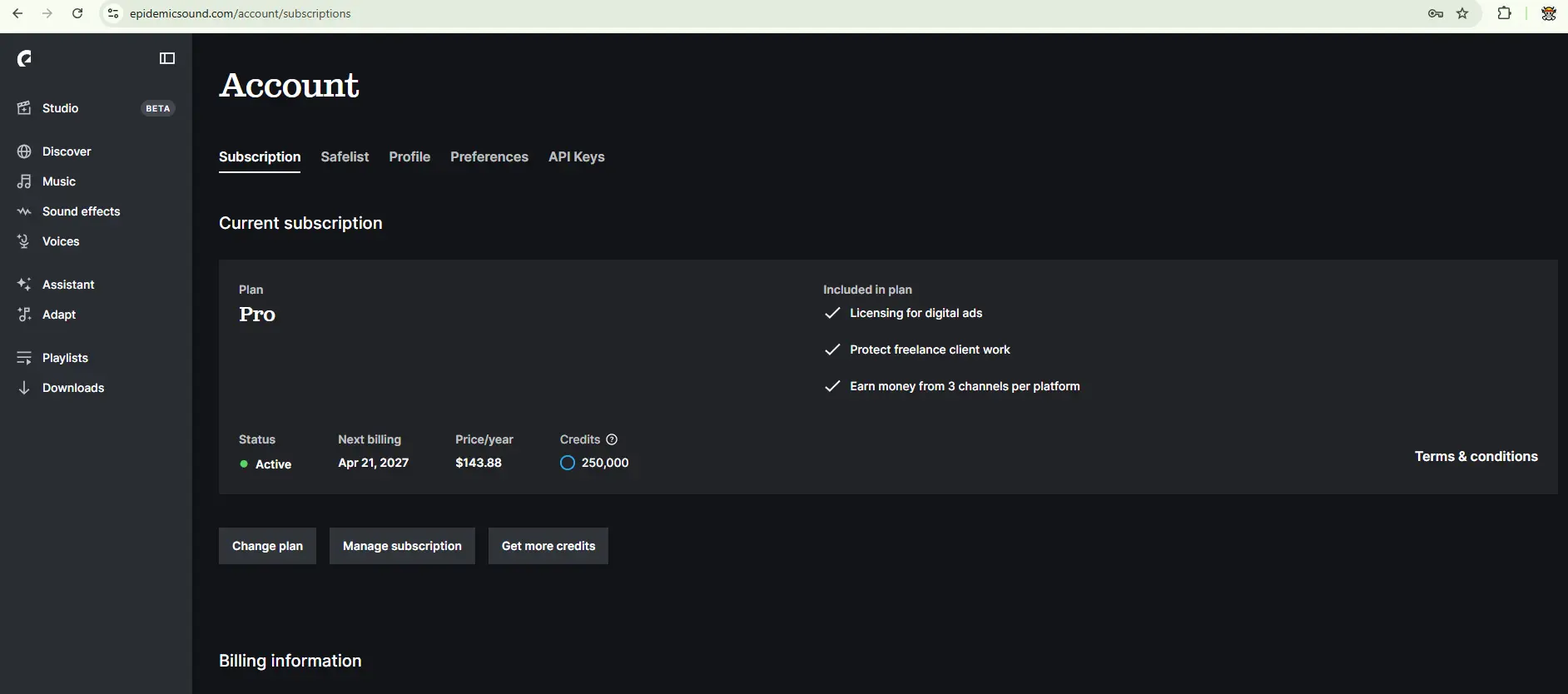Image resolution: width=1568 pixels, height=694 pixels.
Task: Click the Studio BETA badge
Action: click(x=157, y=108)
